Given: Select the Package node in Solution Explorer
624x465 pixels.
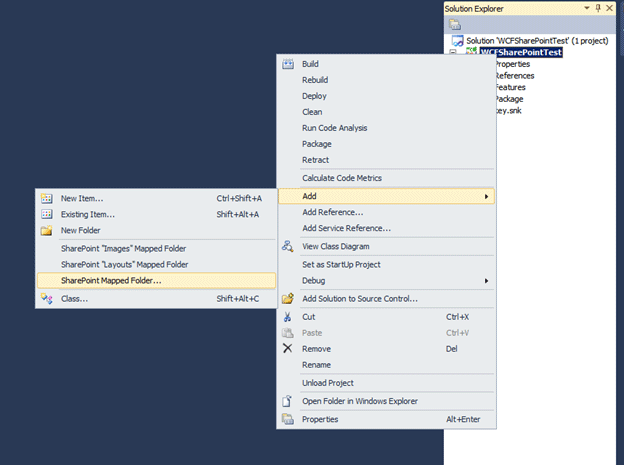Looking at the screenshot, I should coord(509,99).
